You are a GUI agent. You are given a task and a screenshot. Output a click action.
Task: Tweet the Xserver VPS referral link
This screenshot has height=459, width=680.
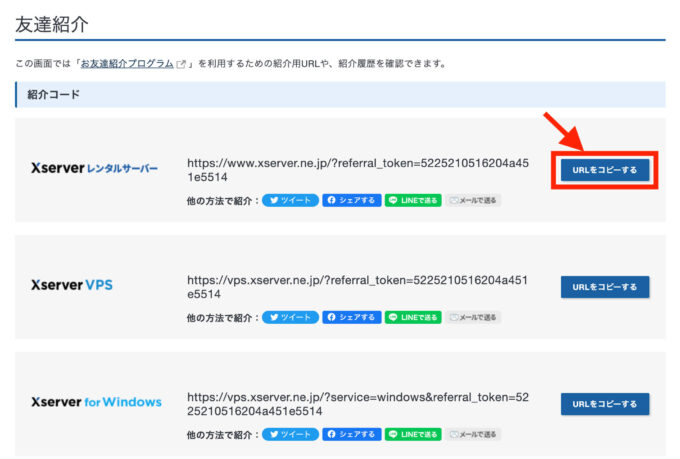(x=290, y=317)
